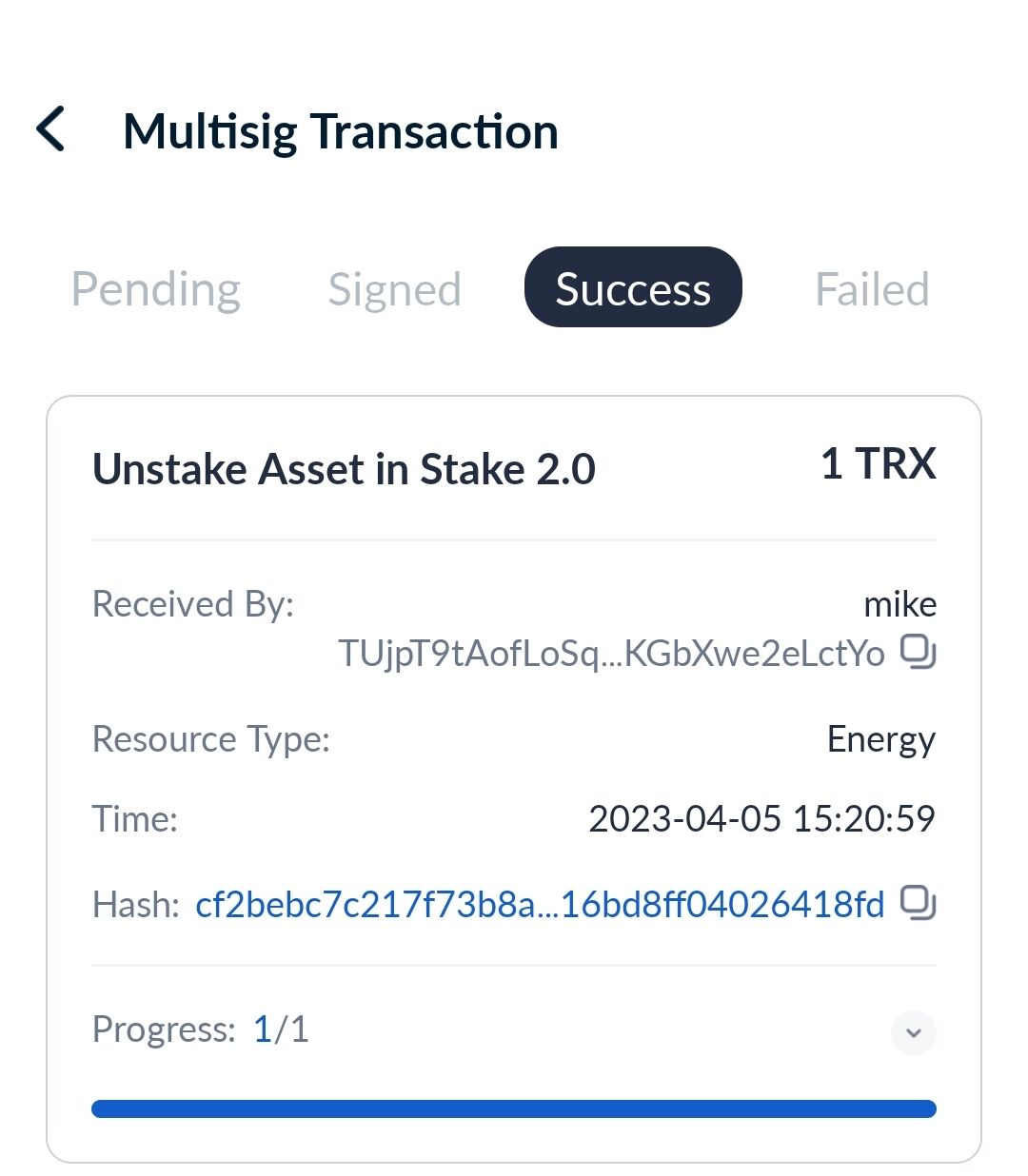Expand the Progress details chevron
This screenshot has width=1028, height=1176.
click(913, 1033)
